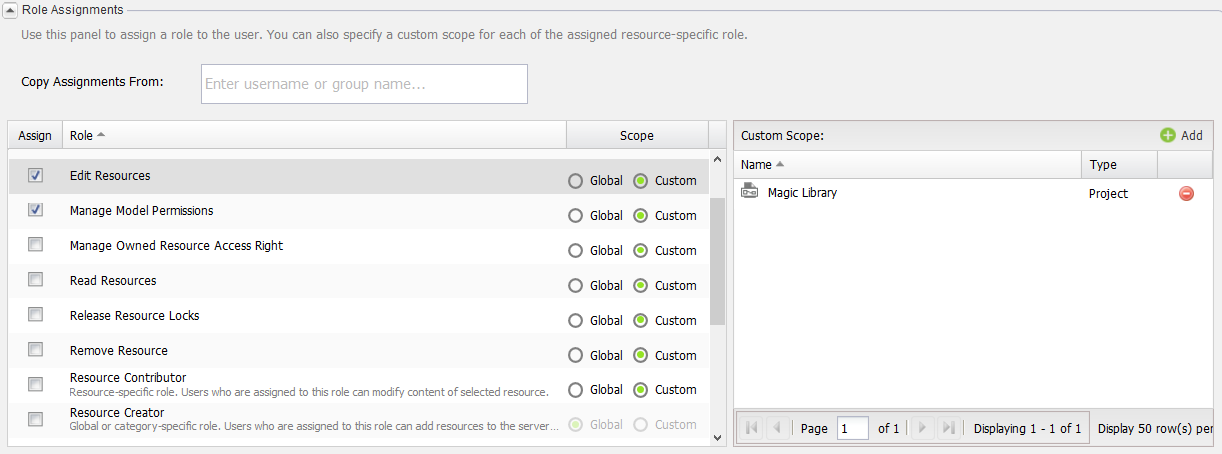The height and width of the screenshot is (454, 1222).
Task: Go to next page of custom scope
Action: click(922, 428)
